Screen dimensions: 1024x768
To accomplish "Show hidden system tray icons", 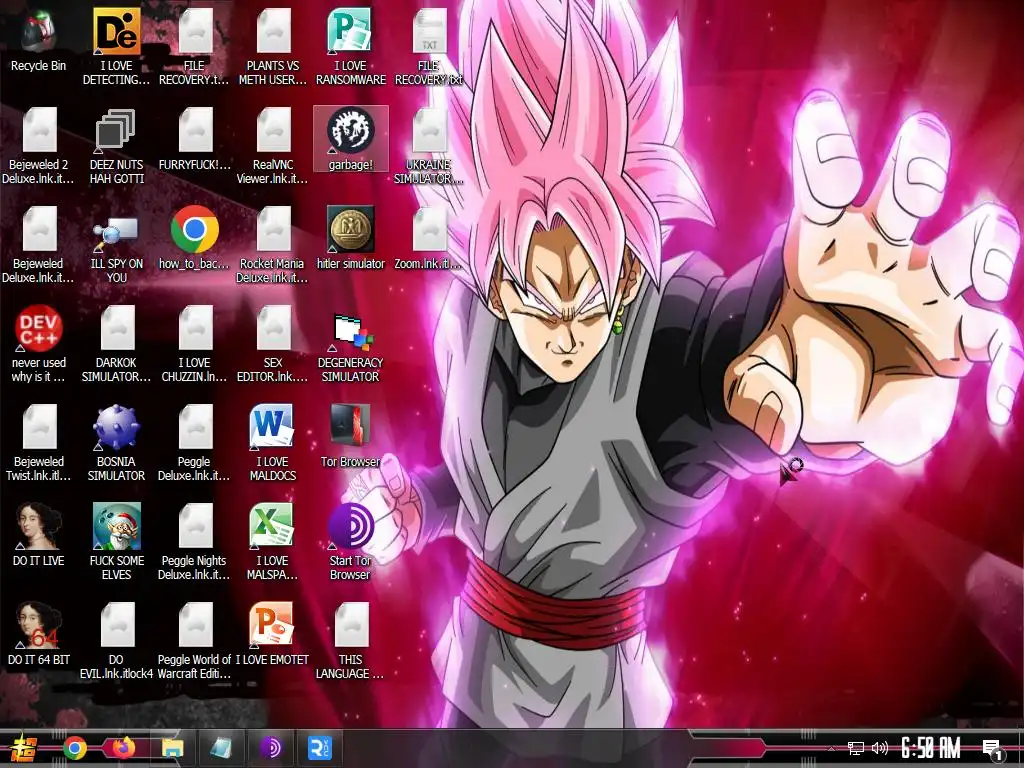I will click(831, 748).
